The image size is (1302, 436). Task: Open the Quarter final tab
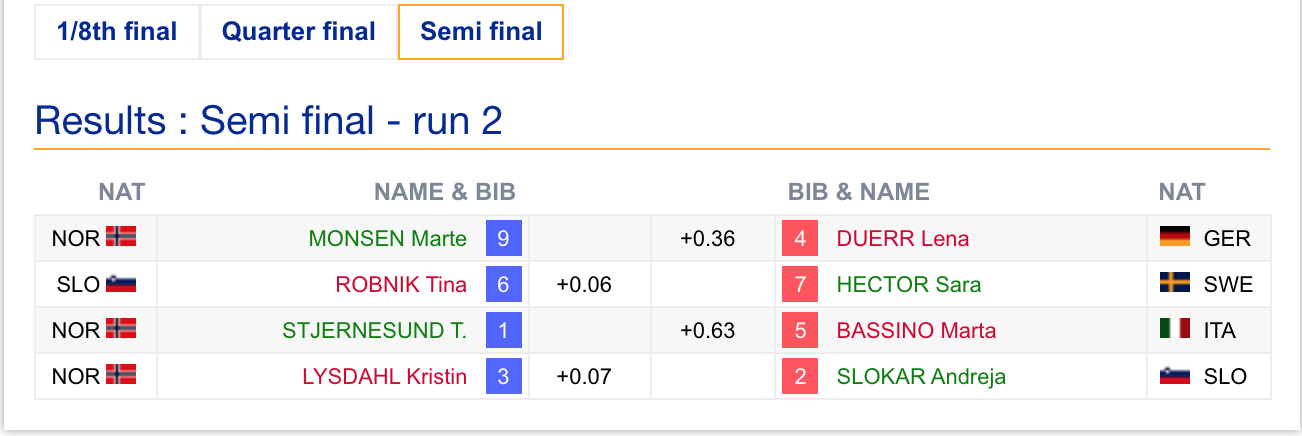tap(299, 32)
